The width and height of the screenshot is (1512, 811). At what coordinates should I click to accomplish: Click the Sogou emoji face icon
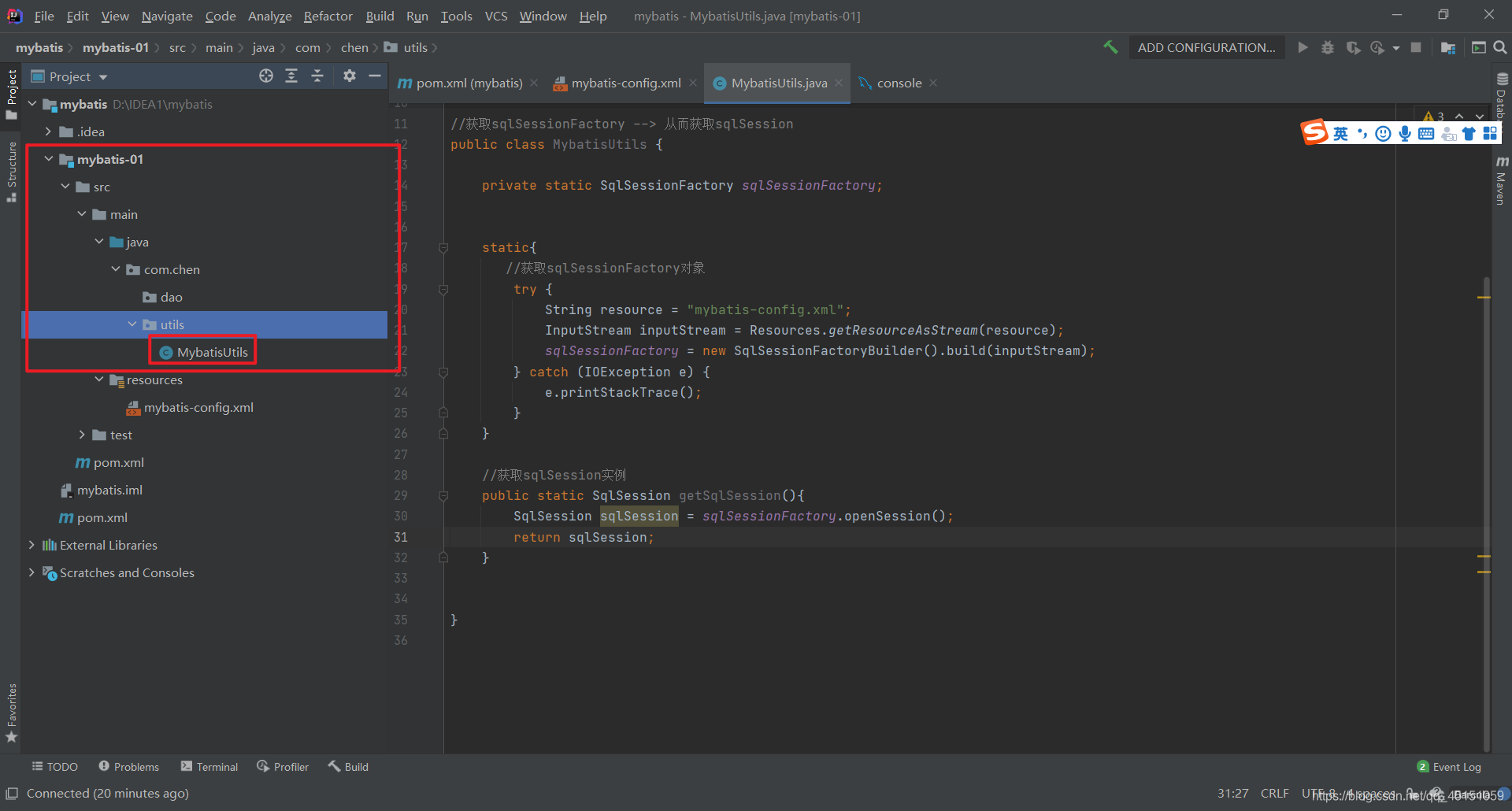click(x=1383, y=134)
